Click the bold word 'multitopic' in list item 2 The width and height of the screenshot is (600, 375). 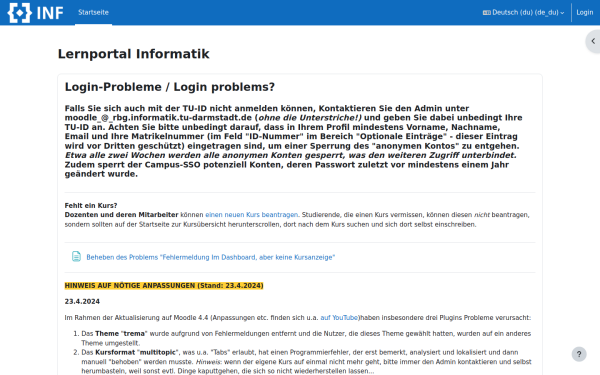pos(158,352)
